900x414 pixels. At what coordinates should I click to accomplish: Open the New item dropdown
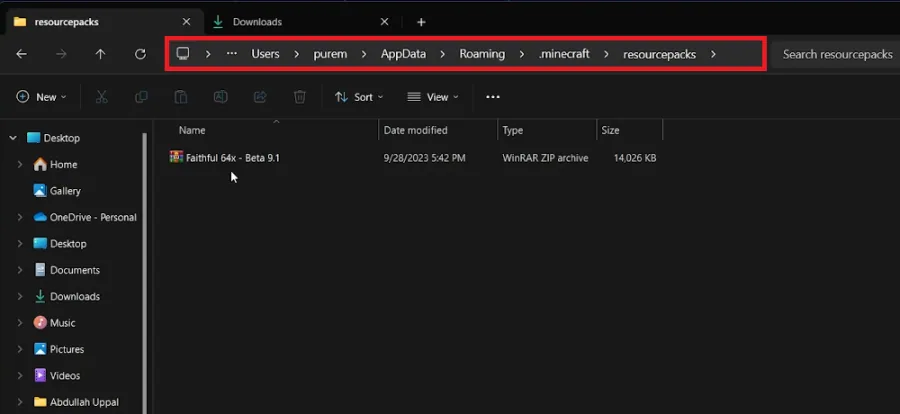click(41, 97)
